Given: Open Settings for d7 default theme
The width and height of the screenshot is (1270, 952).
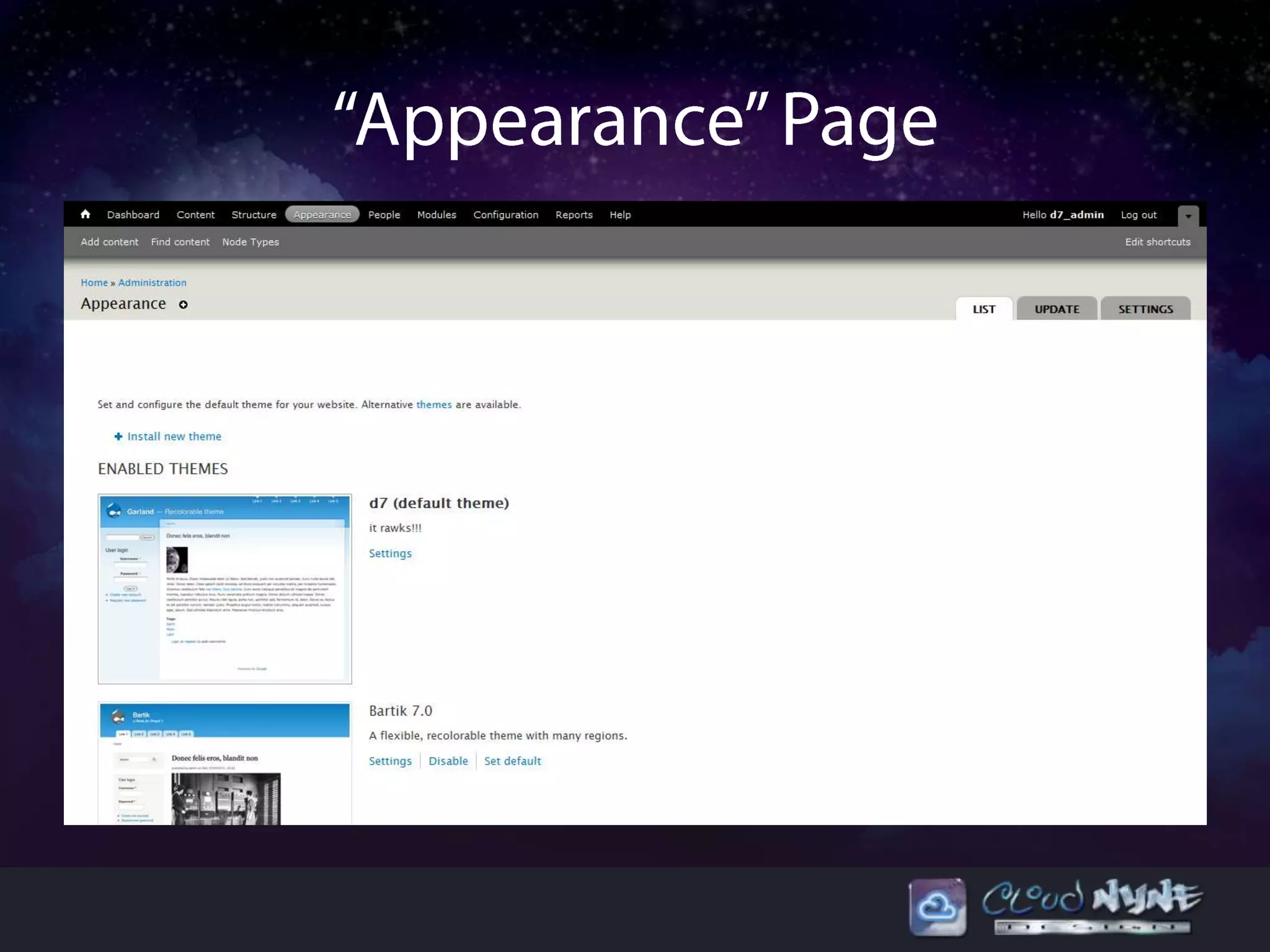Looking at the screenshot, I should tap(390, 553).
